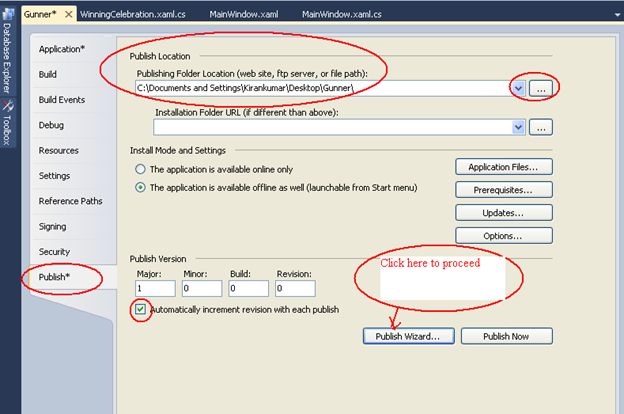Click the Build version field
The height and width of the screenshot is (414, 624).
(x=249, y=289)
